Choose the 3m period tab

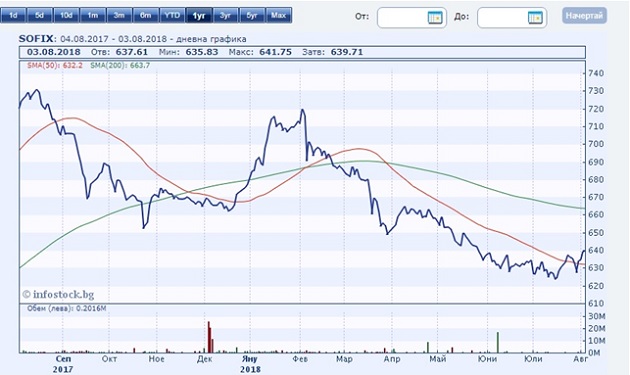pyautogui.click(x=119, y=15)
